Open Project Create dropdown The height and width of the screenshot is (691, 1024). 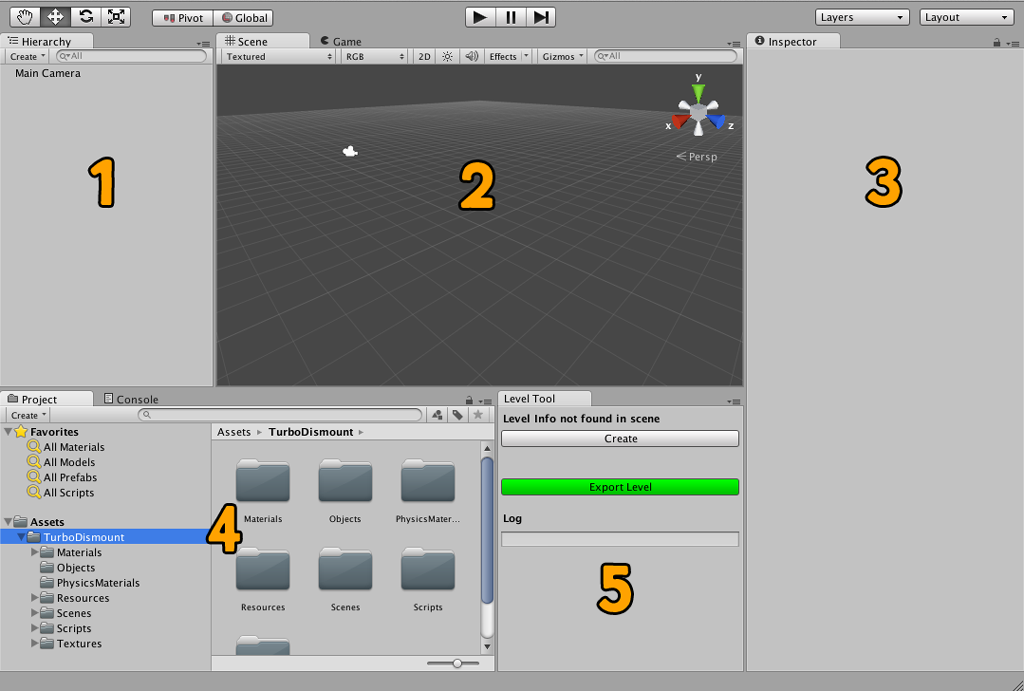click(29, 415)
